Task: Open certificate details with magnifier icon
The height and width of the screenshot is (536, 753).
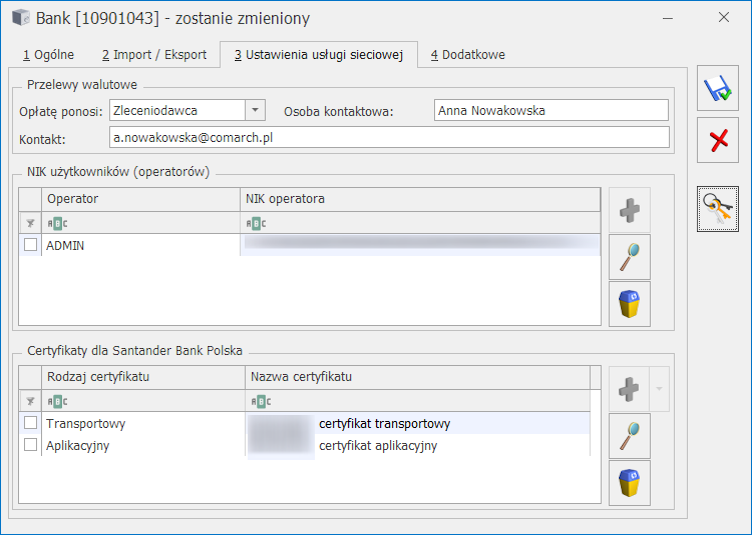Action: pyautogui.click(x=629, y=436)
